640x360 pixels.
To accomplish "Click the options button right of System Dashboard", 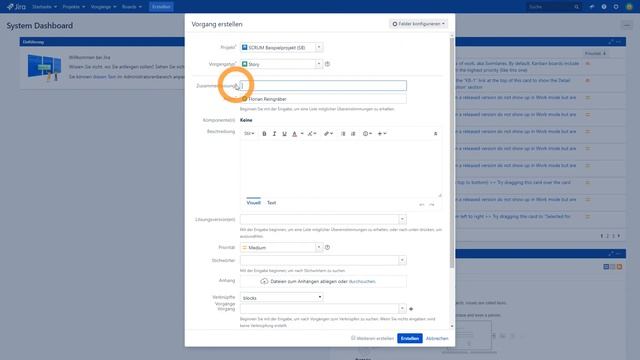I will 627,25.
